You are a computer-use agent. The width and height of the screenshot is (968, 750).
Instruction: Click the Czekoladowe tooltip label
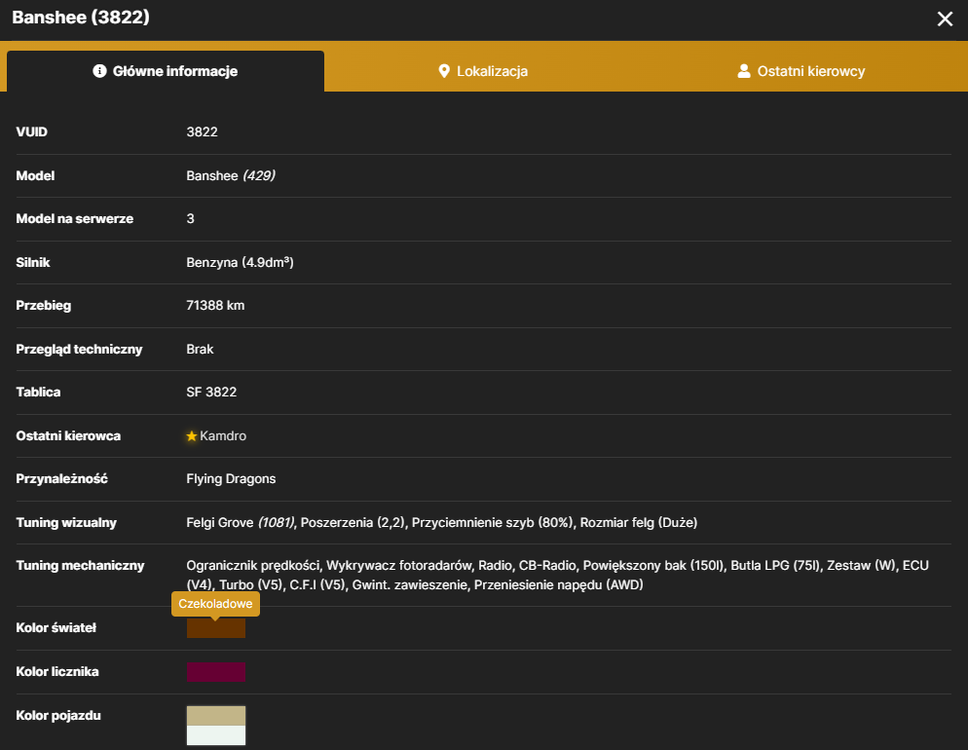pyautogui.click(x=215, y=604)
